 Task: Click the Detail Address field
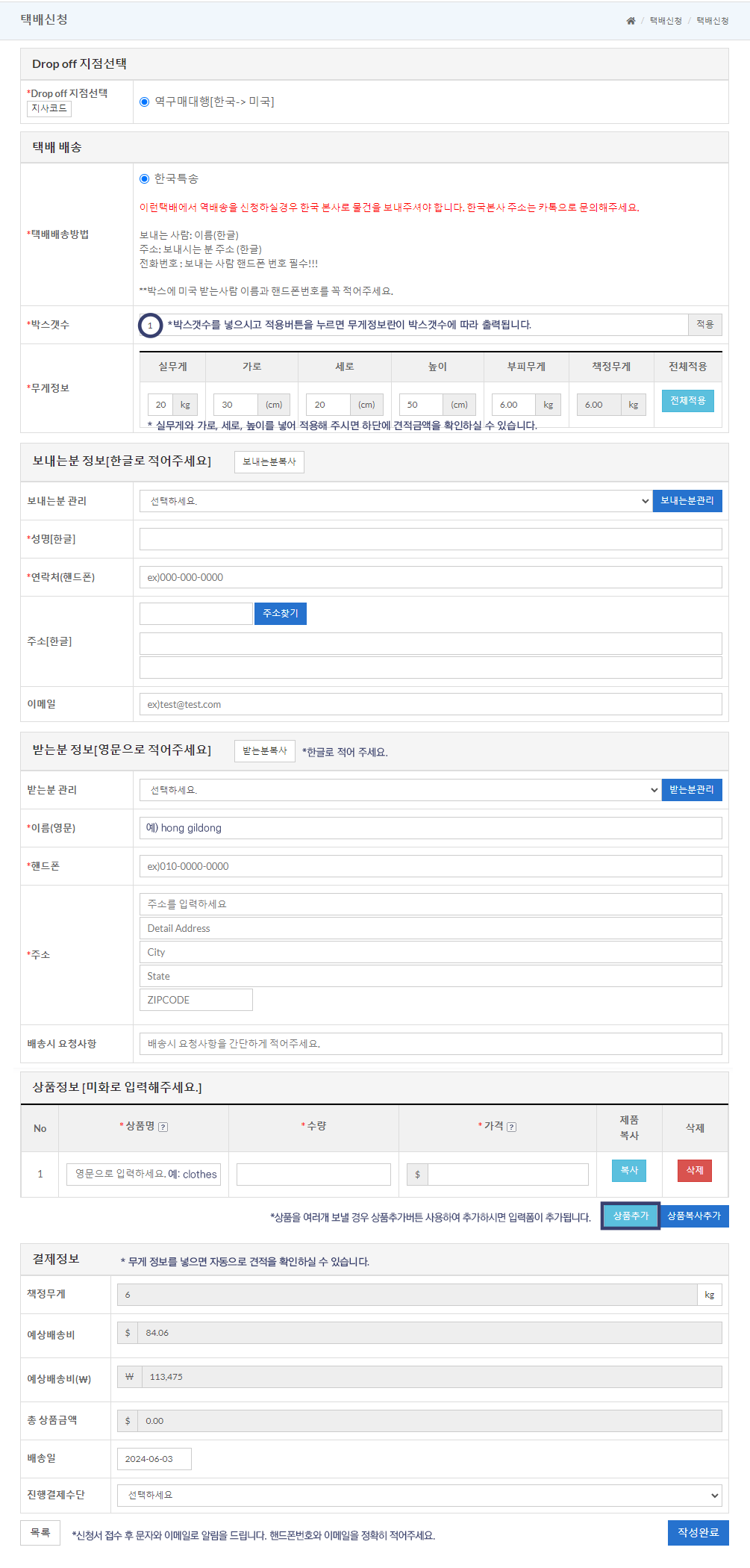click(431, 928)
